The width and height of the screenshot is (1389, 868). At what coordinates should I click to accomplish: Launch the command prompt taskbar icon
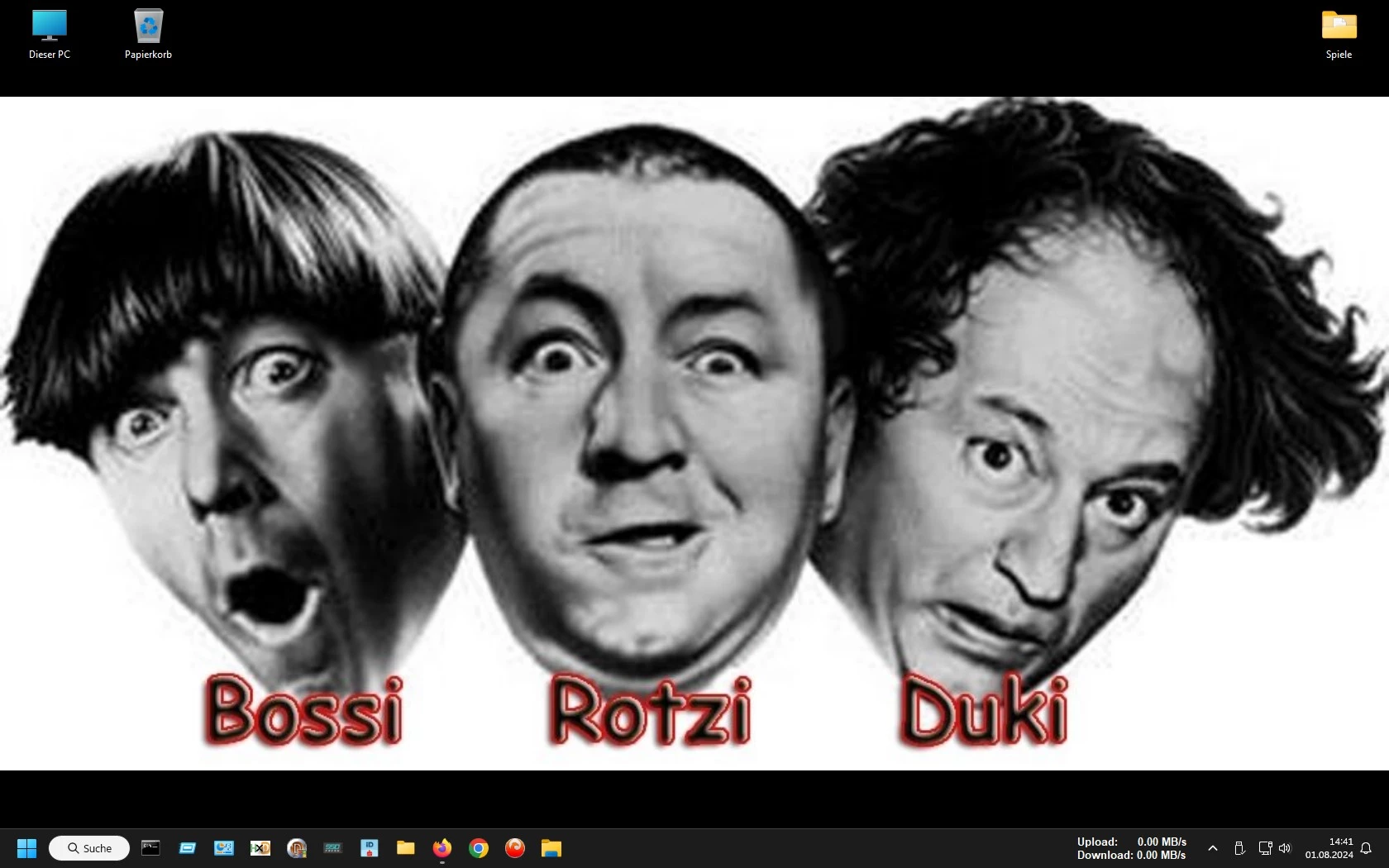pos(150,848)
